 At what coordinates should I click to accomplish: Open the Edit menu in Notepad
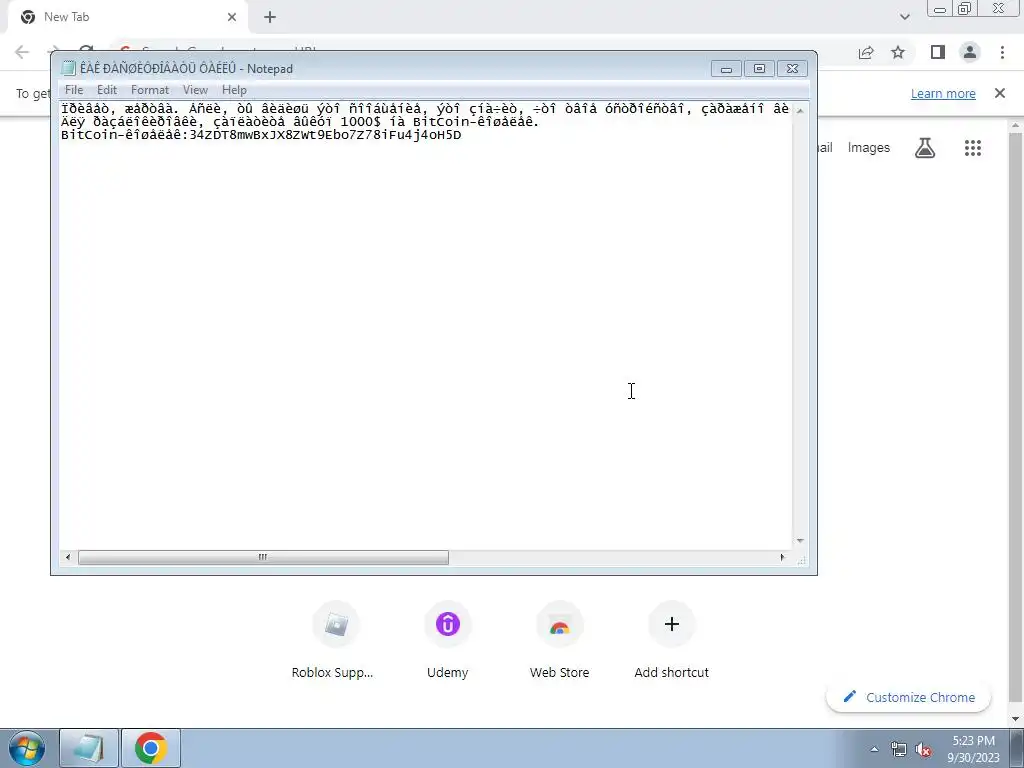106,89
